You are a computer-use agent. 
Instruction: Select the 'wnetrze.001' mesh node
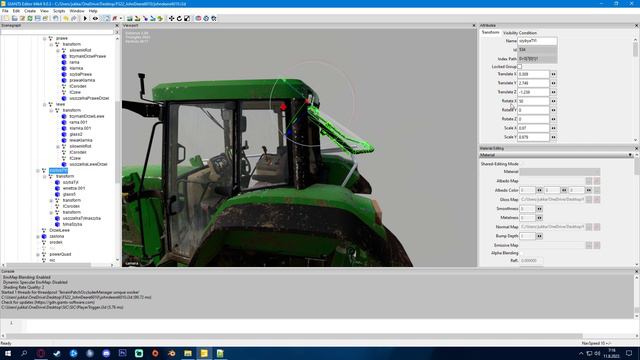[74, 188]
